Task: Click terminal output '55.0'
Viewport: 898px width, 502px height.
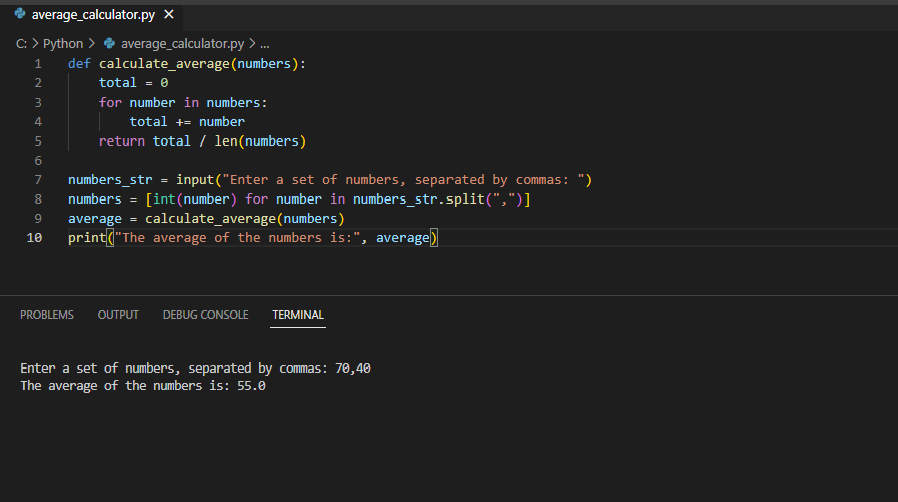Action: [251, 386]
